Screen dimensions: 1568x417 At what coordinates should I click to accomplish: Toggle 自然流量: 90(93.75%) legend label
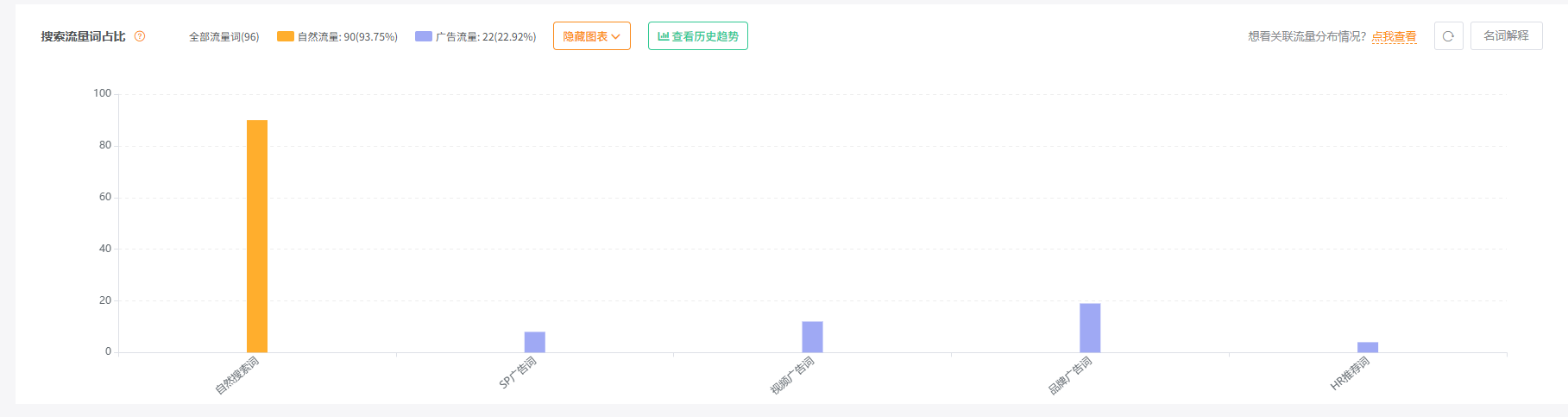(348, 37)
